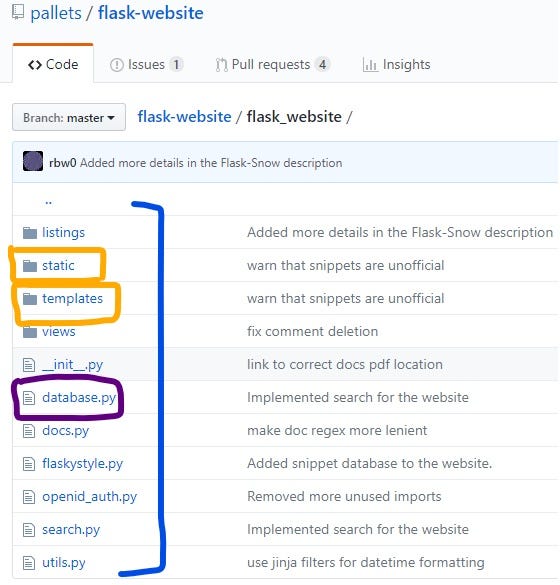Open the static folder
Viewport: 560px width, 585px height.
pyautogui.click(x=58, y=265)
